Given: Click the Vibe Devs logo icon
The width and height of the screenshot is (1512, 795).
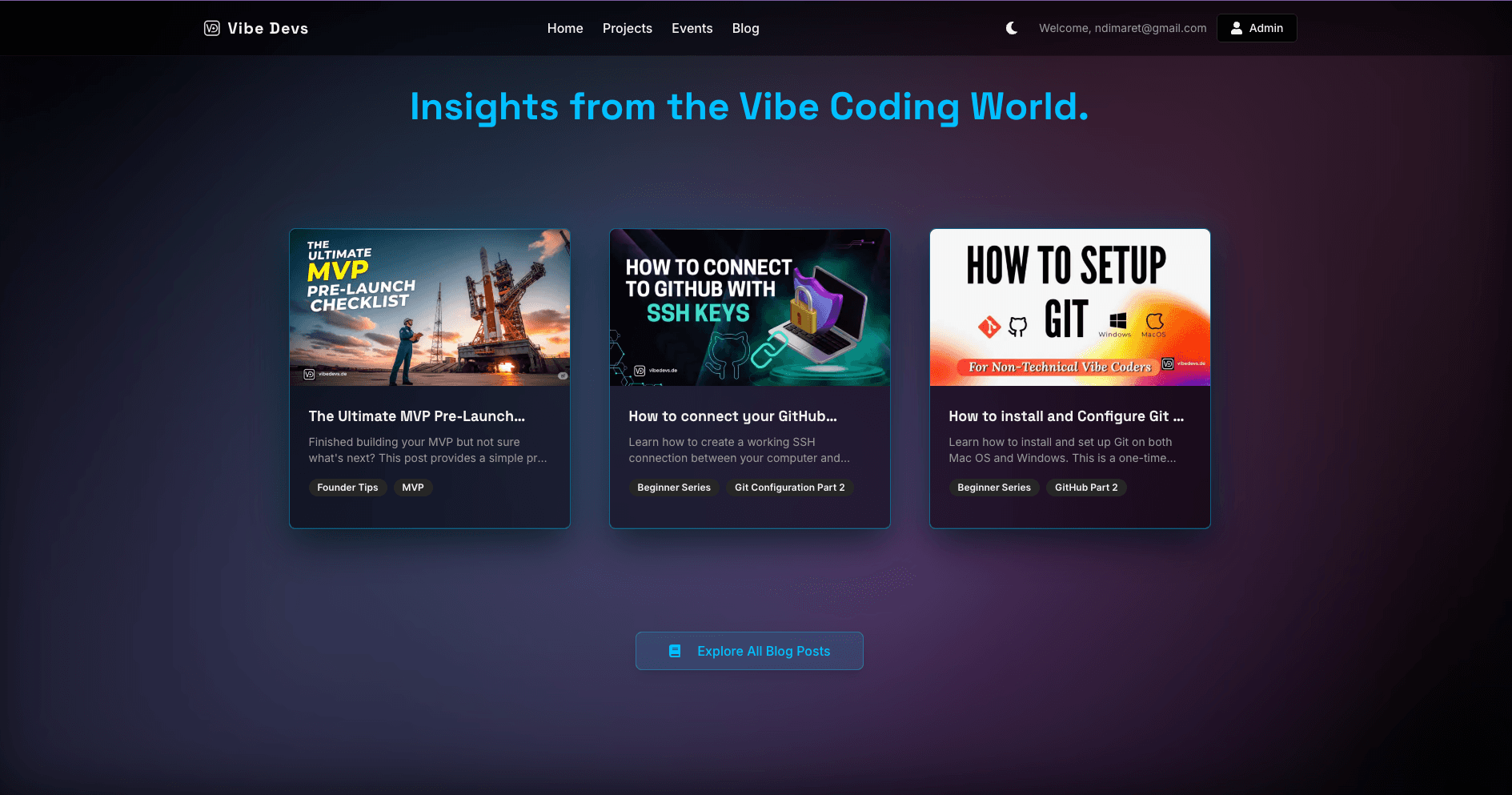Looking at the screenshot, I should (x=211, y=27).
